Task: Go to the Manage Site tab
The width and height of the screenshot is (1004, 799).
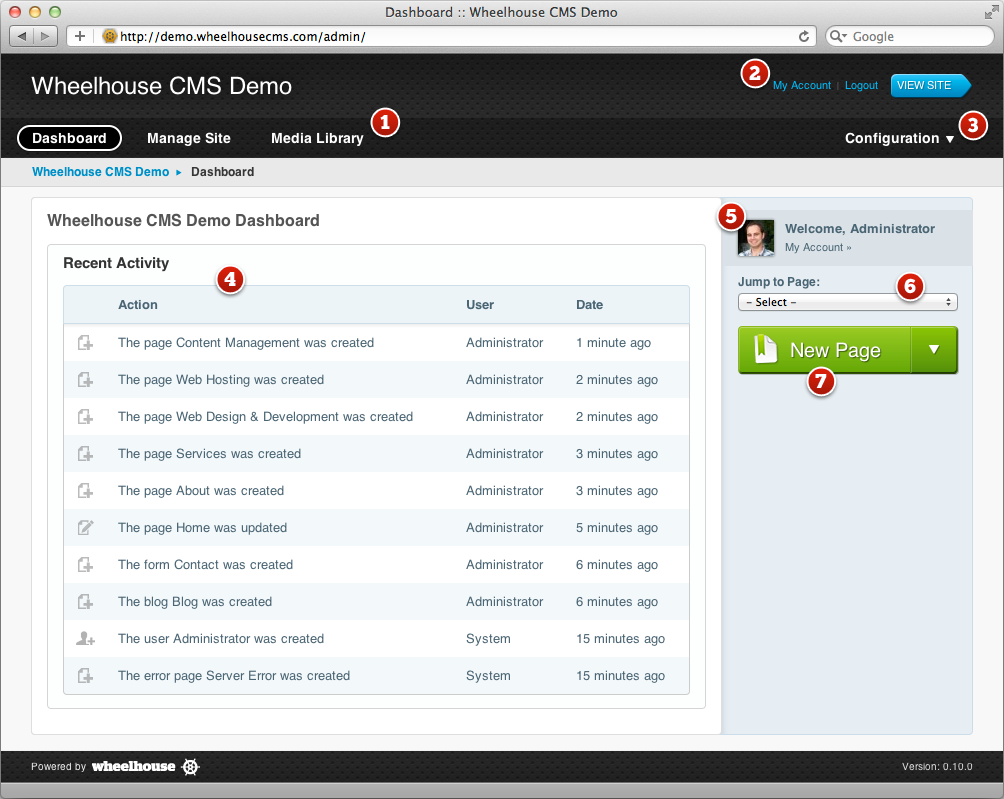Action: click(x=189, y=138)
